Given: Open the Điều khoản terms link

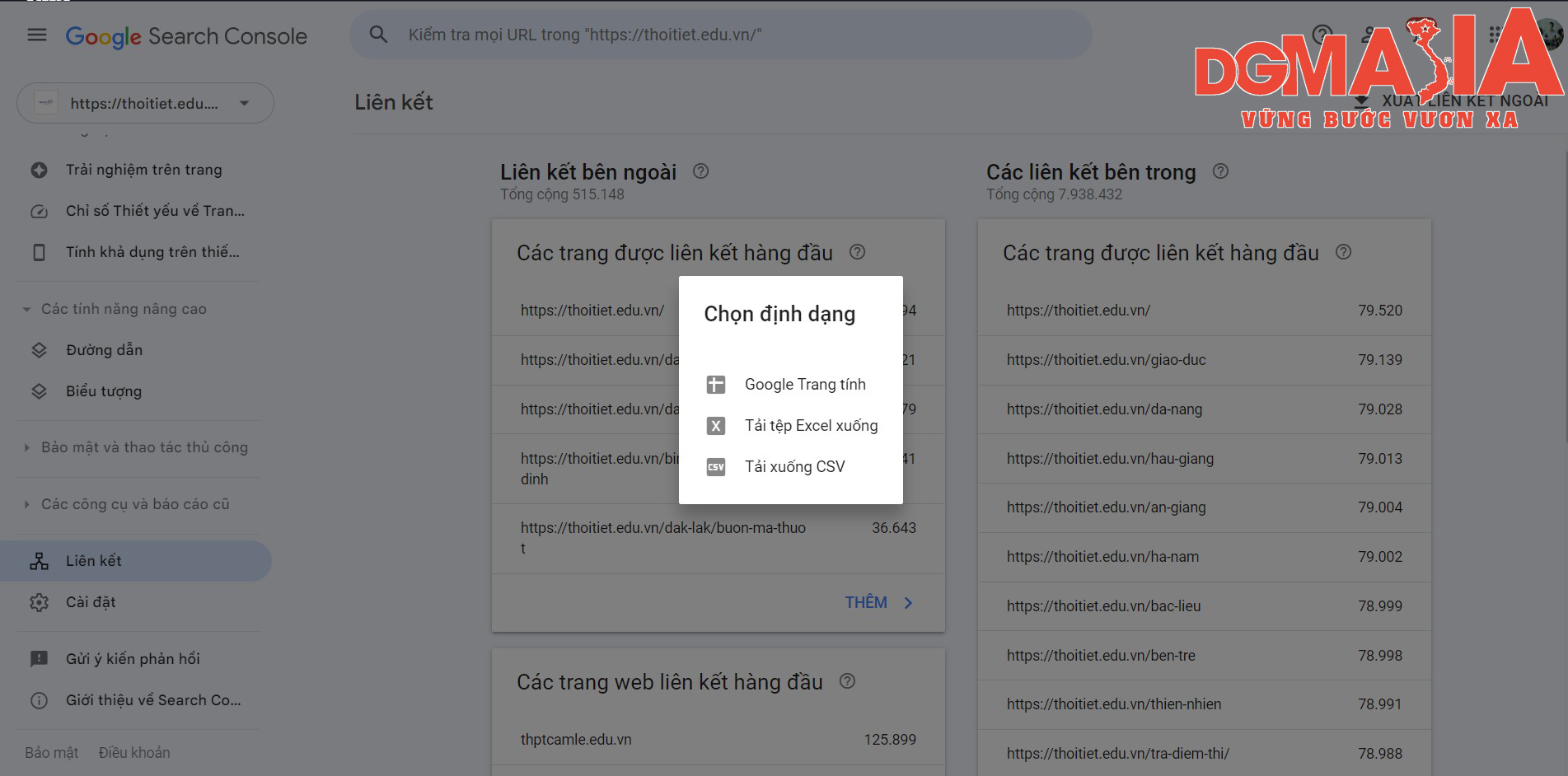Looking at the screenshot, I should [134, 753].
